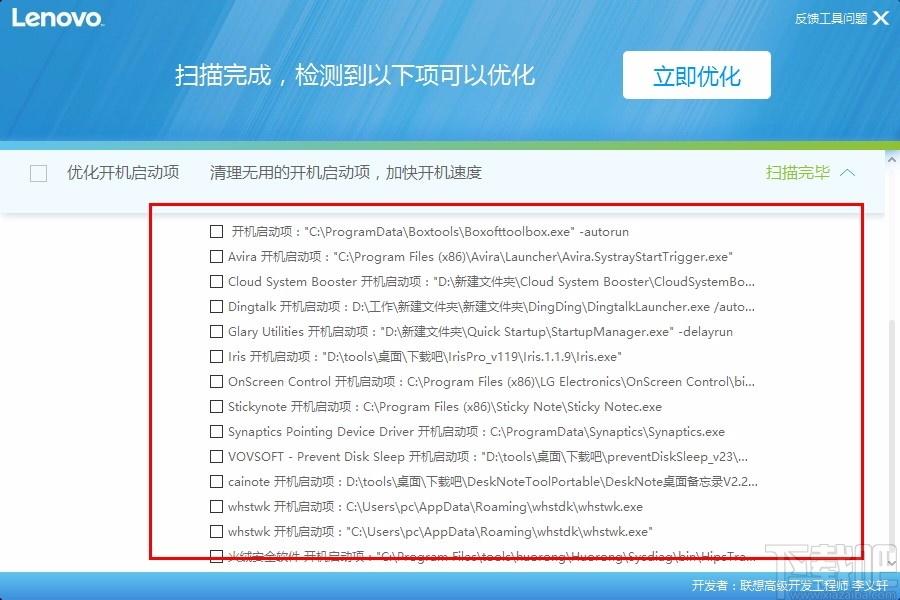Click the 立即优化 button
The image size is (900, 600).
coord(696,75)
